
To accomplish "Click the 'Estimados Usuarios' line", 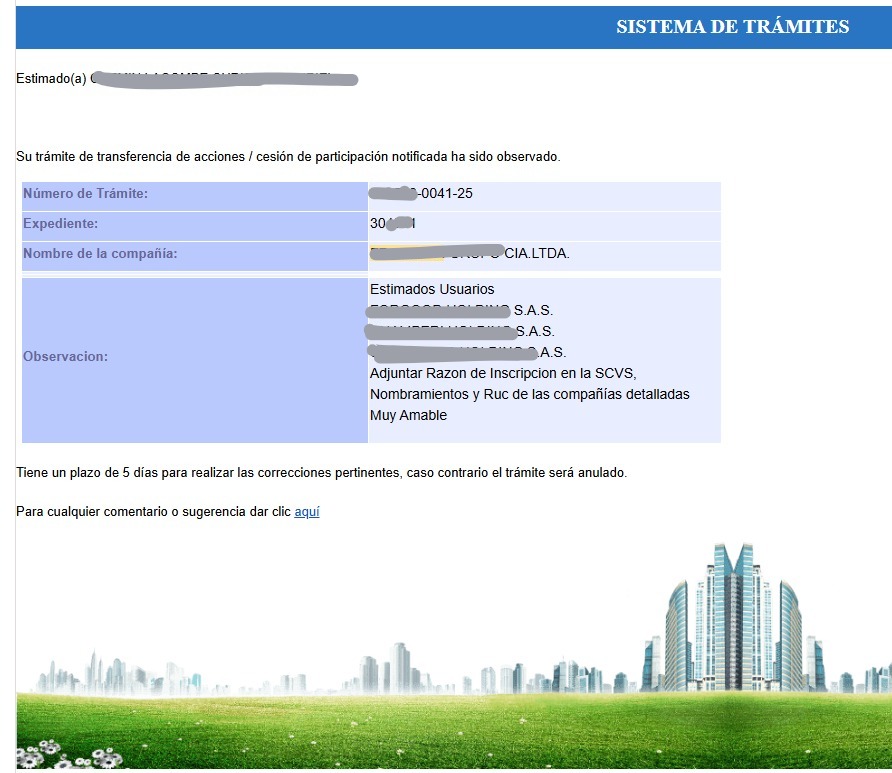I will 432,289.
